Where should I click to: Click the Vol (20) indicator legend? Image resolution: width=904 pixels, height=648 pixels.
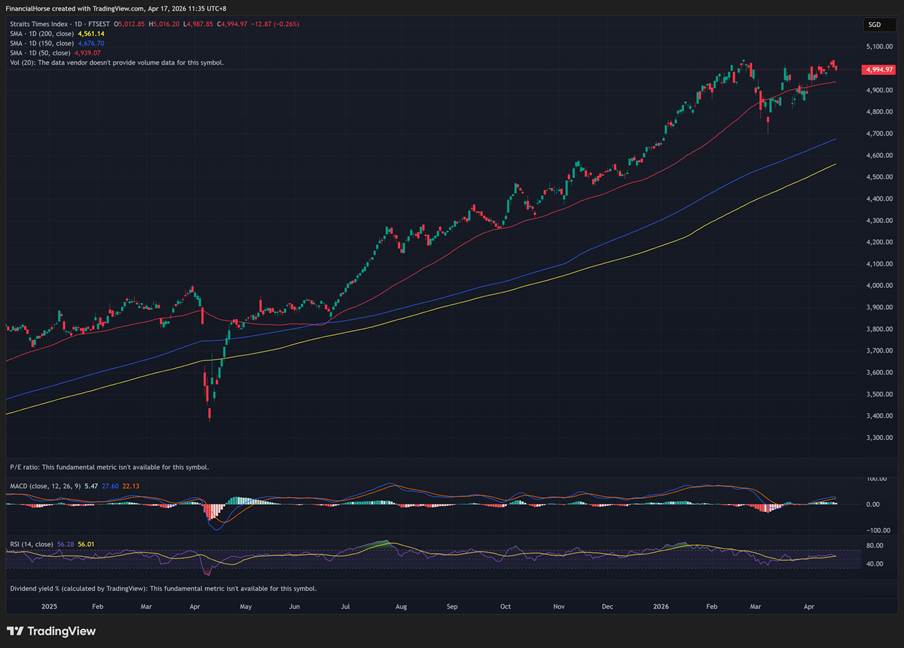coord(18,62)
